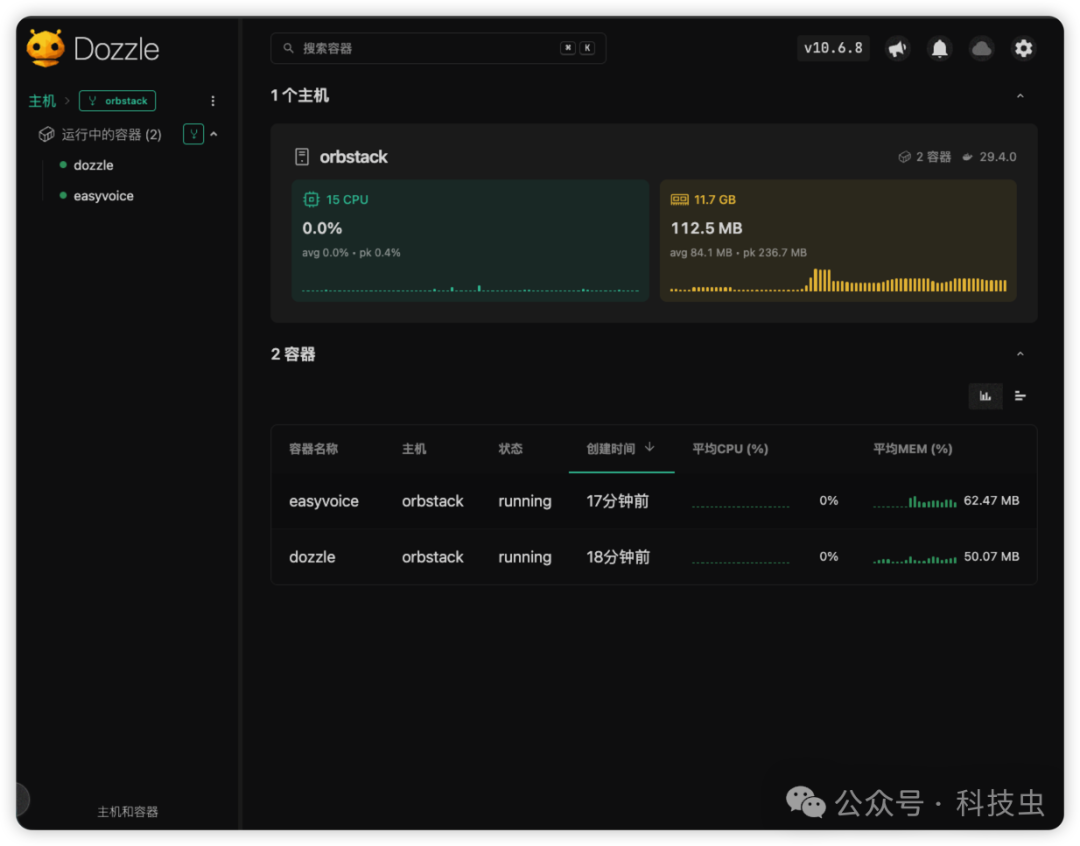Click the ⌘K shortcut badge in search
This screenshot has height=846, width=1080.
pos(577,48)
